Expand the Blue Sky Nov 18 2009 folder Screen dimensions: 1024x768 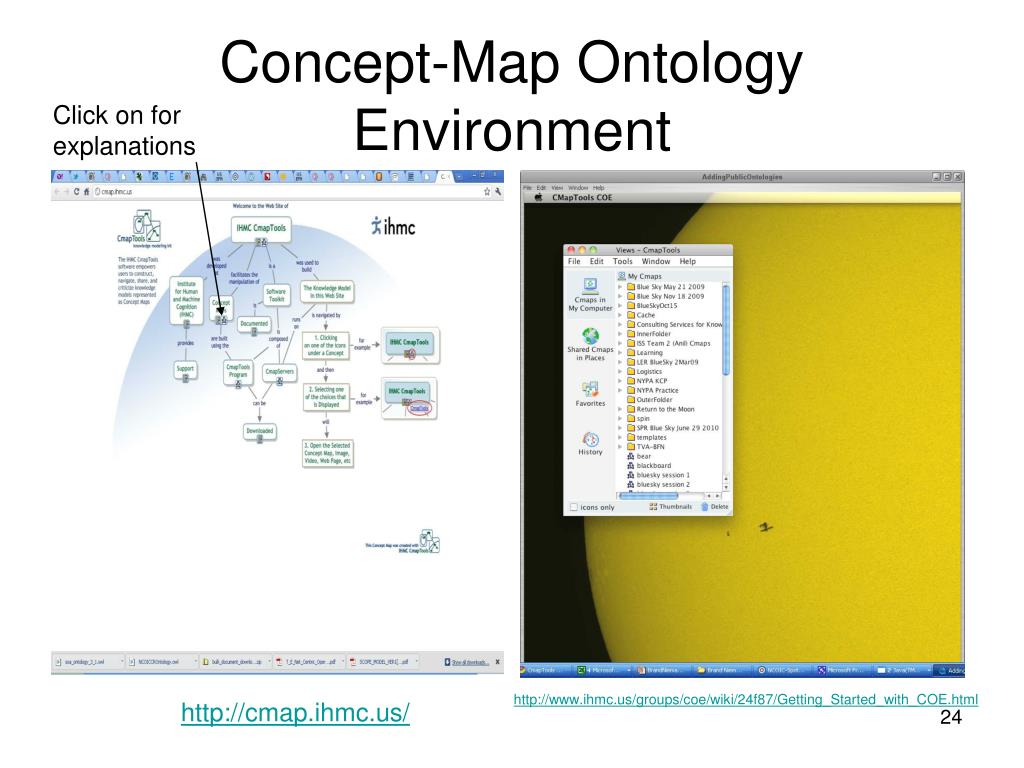point(620,296)
